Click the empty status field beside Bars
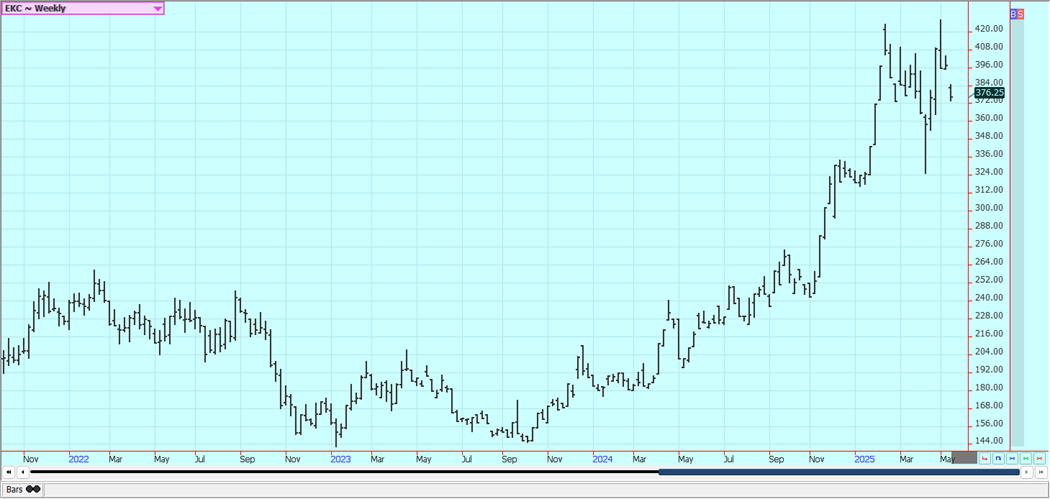 [545, 490]
